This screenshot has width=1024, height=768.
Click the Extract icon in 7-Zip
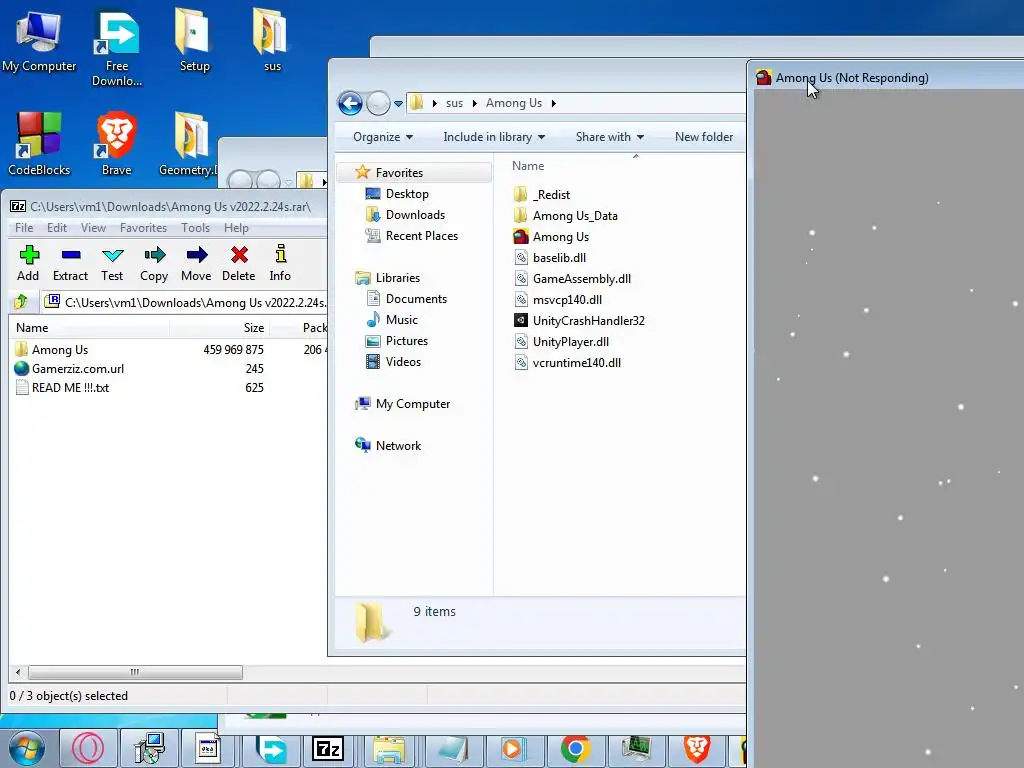pyautogui.click(x=71, y=263)
